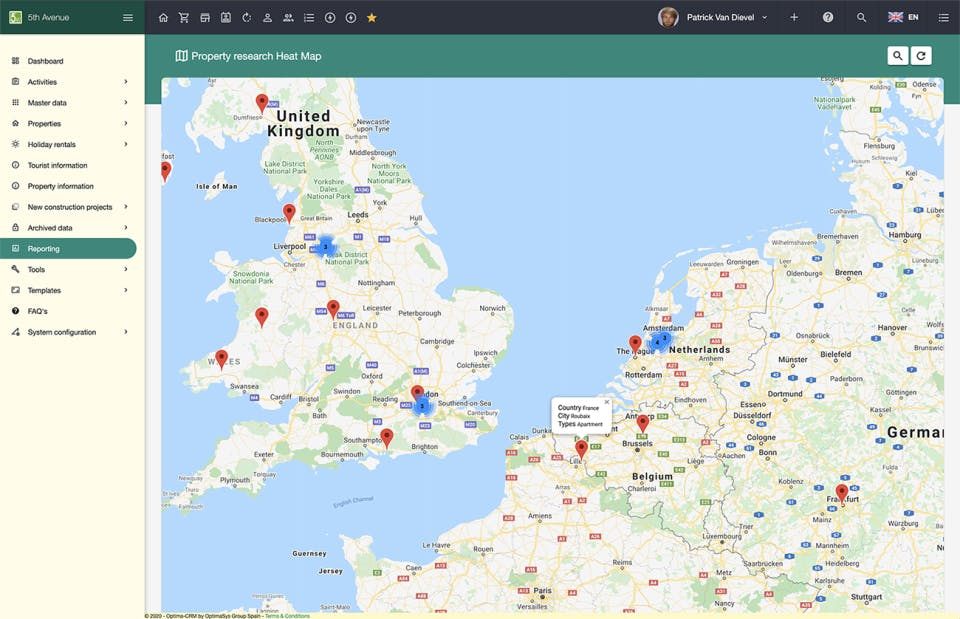Click the red pin near Dumfries

pyautogui.click(x=261, y=103)
